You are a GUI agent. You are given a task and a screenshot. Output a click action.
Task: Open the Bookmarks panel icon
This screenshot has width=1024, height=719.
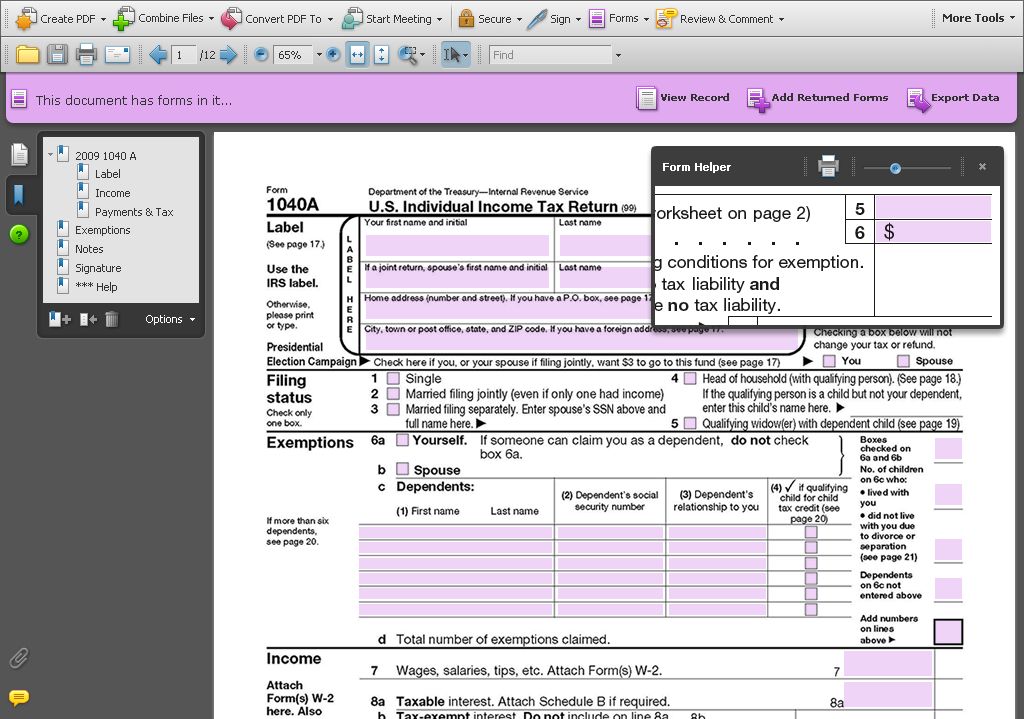click(19, 194)
